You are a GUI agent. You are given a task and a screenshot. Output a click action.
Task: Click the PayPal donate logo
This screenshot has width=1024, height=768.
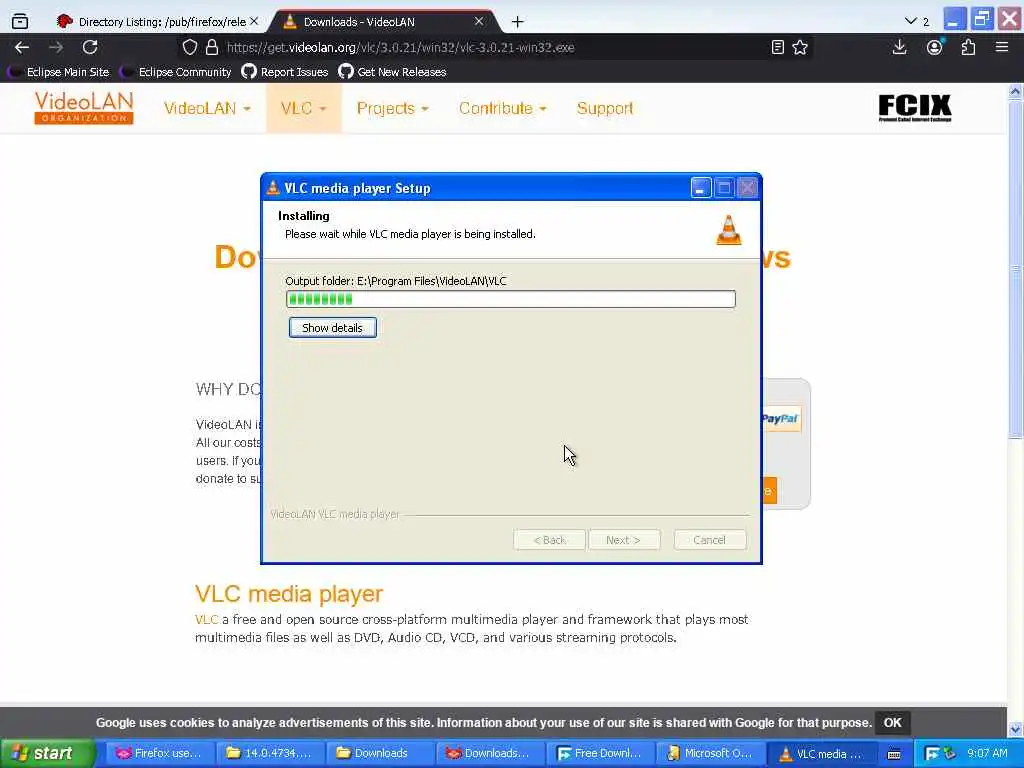pos(781,419)
